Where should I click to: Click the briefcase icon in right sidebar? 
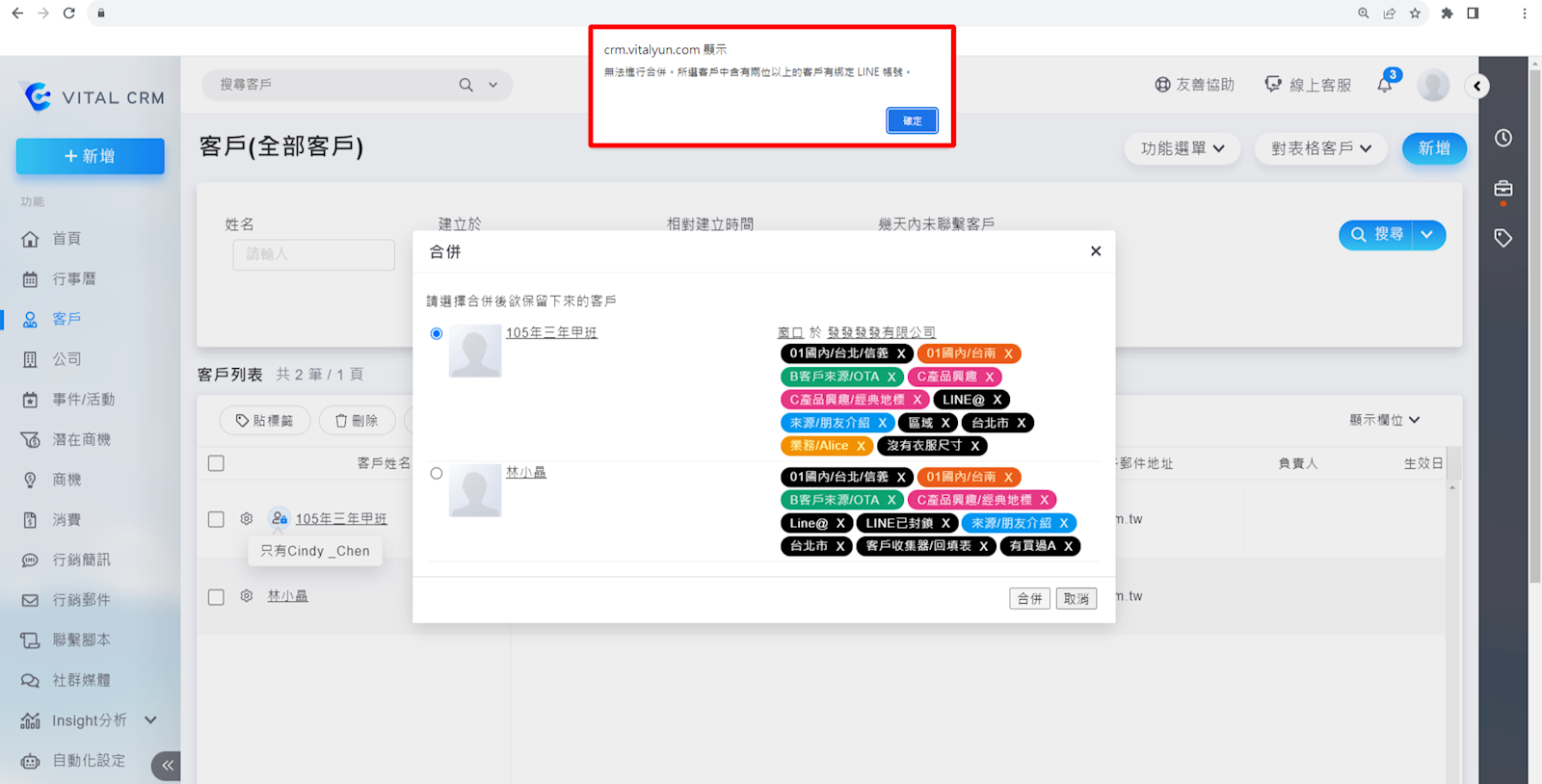click(x=1502, y=188)
